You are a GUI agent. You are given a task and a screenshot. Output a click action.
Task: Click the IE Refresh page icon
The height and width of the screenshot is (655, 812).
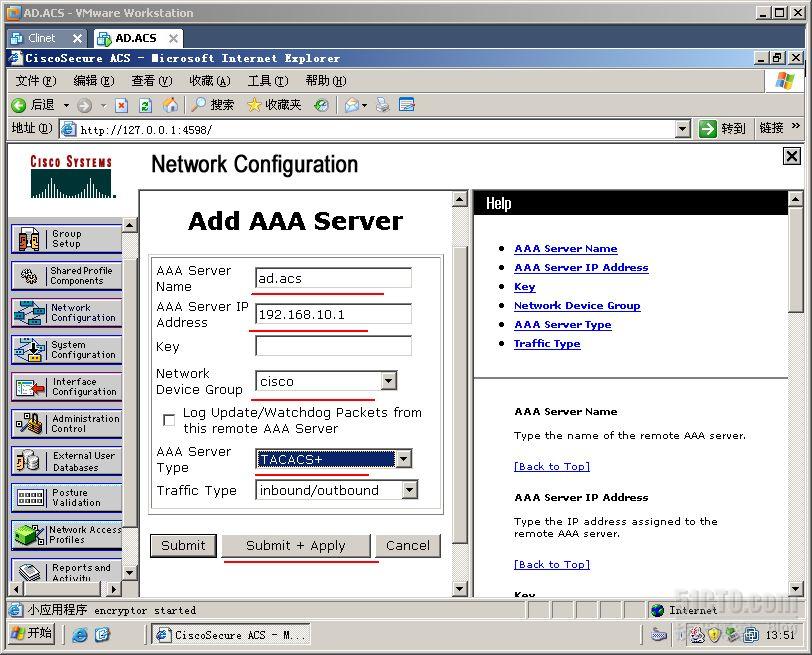click(x=146, y=106)
